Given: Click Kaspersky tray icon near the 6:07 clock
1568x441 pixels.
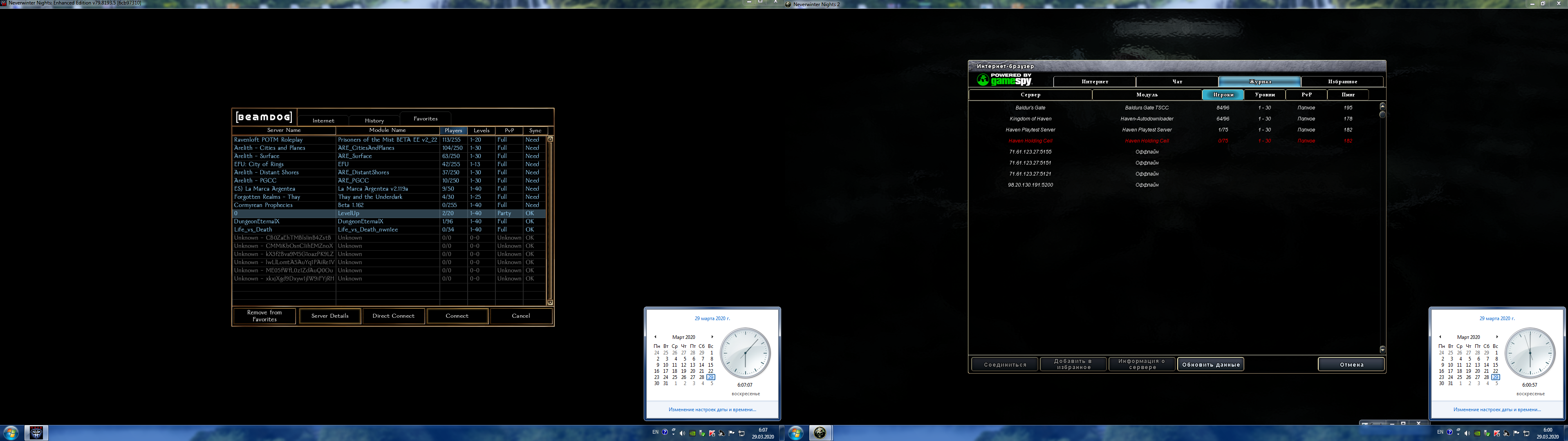Looking at the screenshot, I should coord(712,434).
